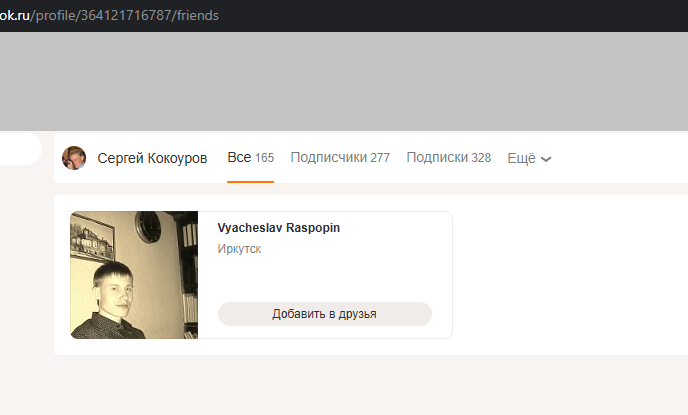Open Сергей Кокоуров profile name link
Image resolution: width=688 pixels, height=415 pixels.
tap(152, 158)
